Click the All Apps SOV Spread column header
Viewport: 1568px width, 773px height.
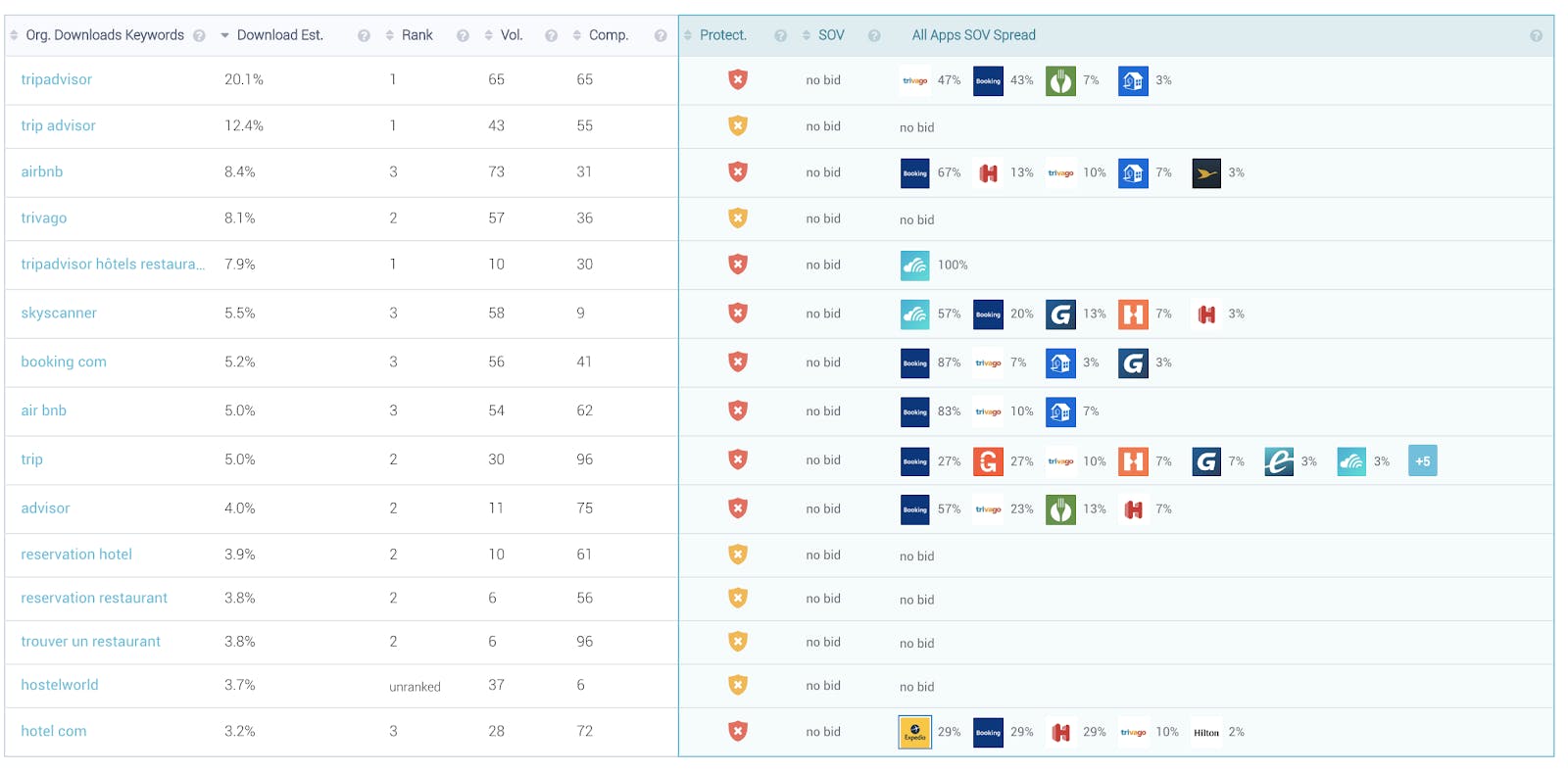click(x=973, y=35)
